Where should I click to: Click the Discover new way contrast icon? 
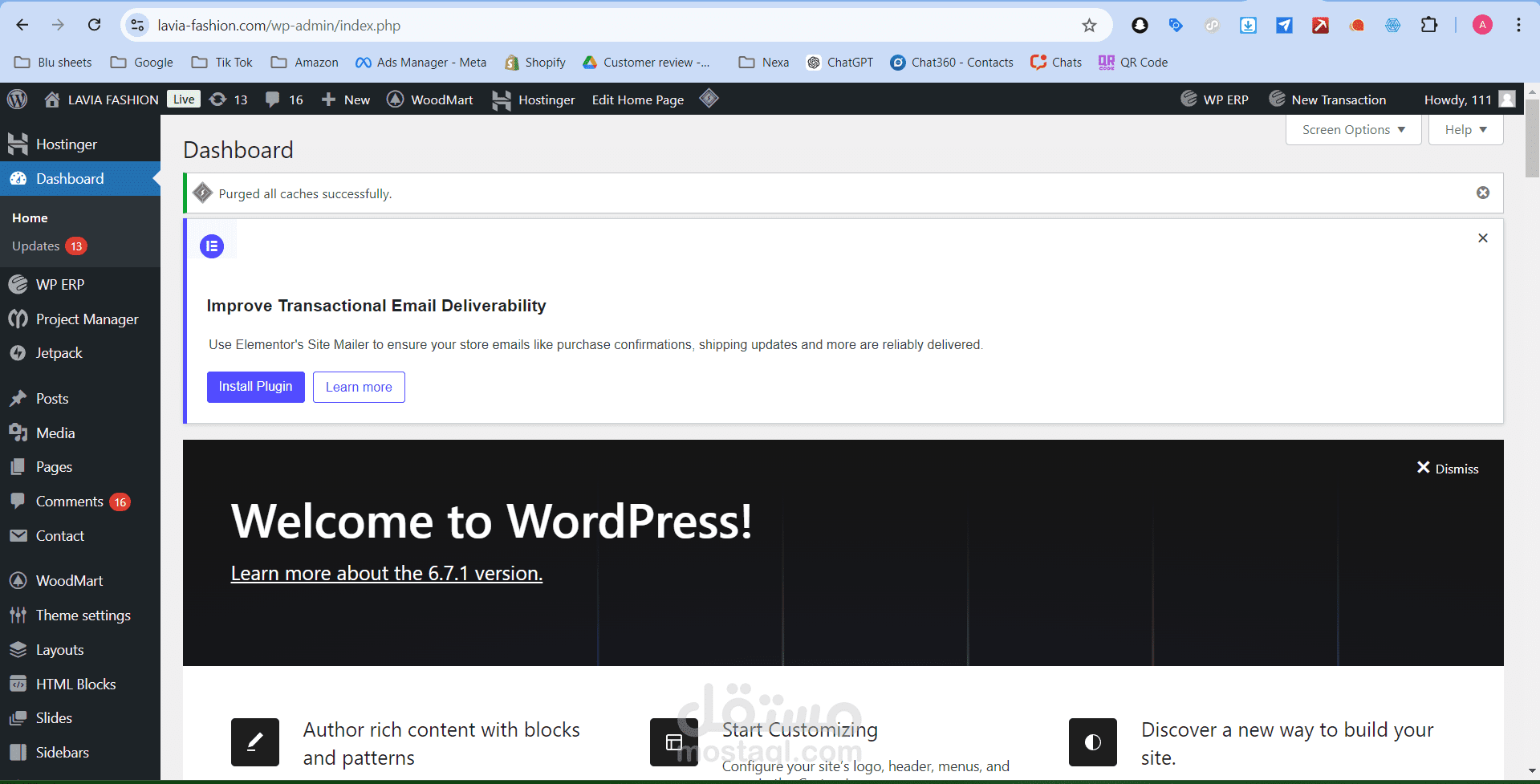(x=1093, y=742)
